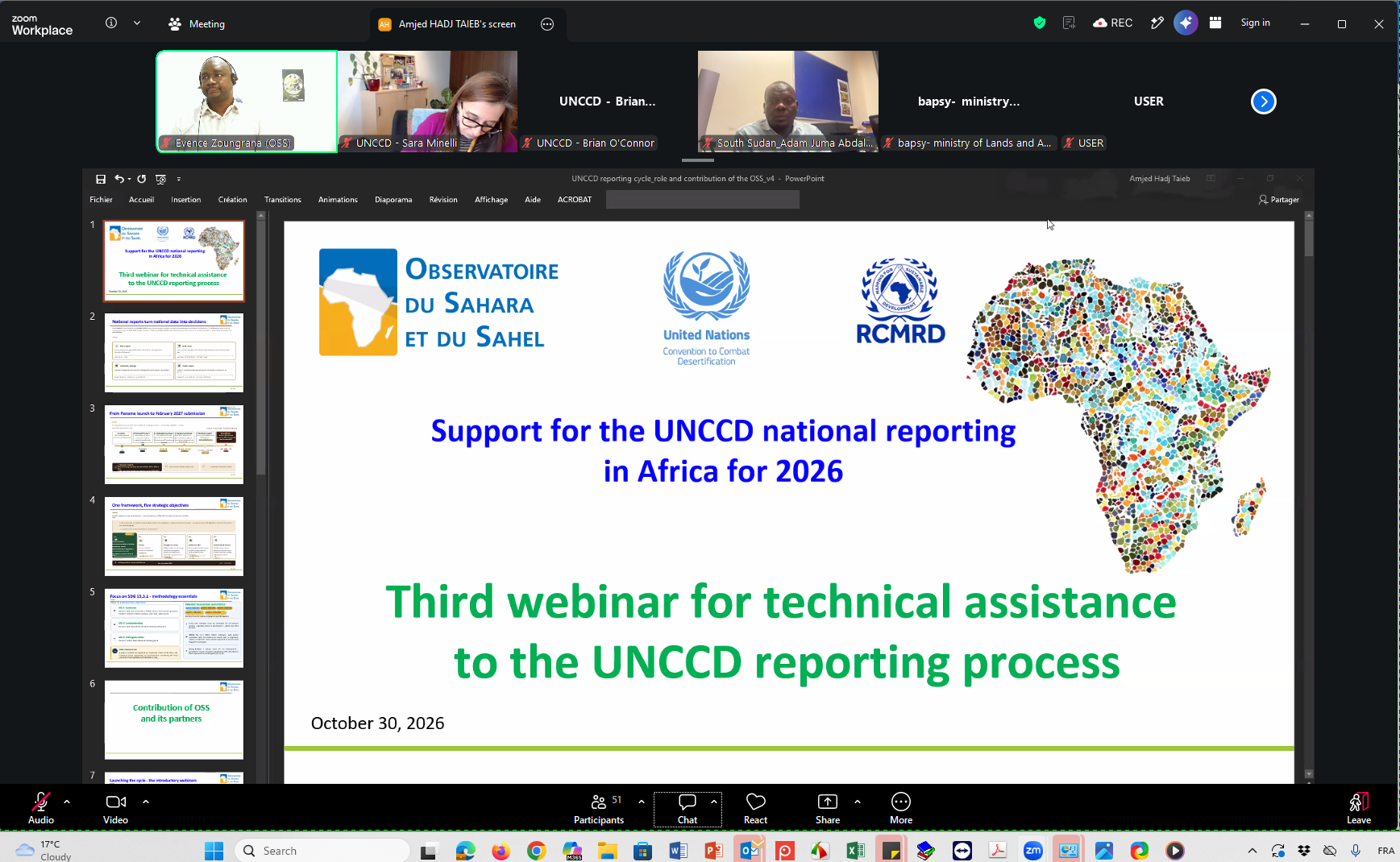Select UNCCD - Sara Minelli's video thumbnail
The width and height of the screenshot is (1400, 862).
[427, 102]
